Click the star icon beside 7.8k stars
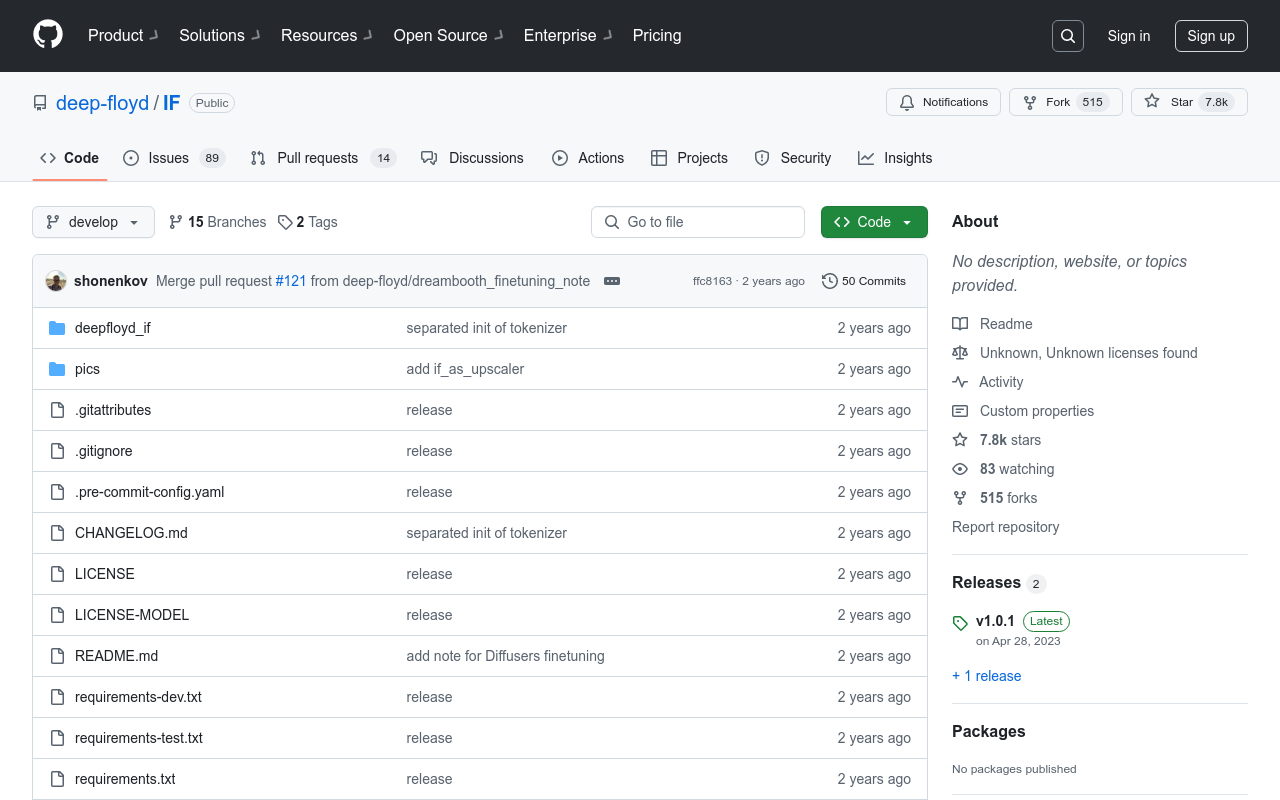The height and width of the screenshot is (800, 1280). coord(960,440)
